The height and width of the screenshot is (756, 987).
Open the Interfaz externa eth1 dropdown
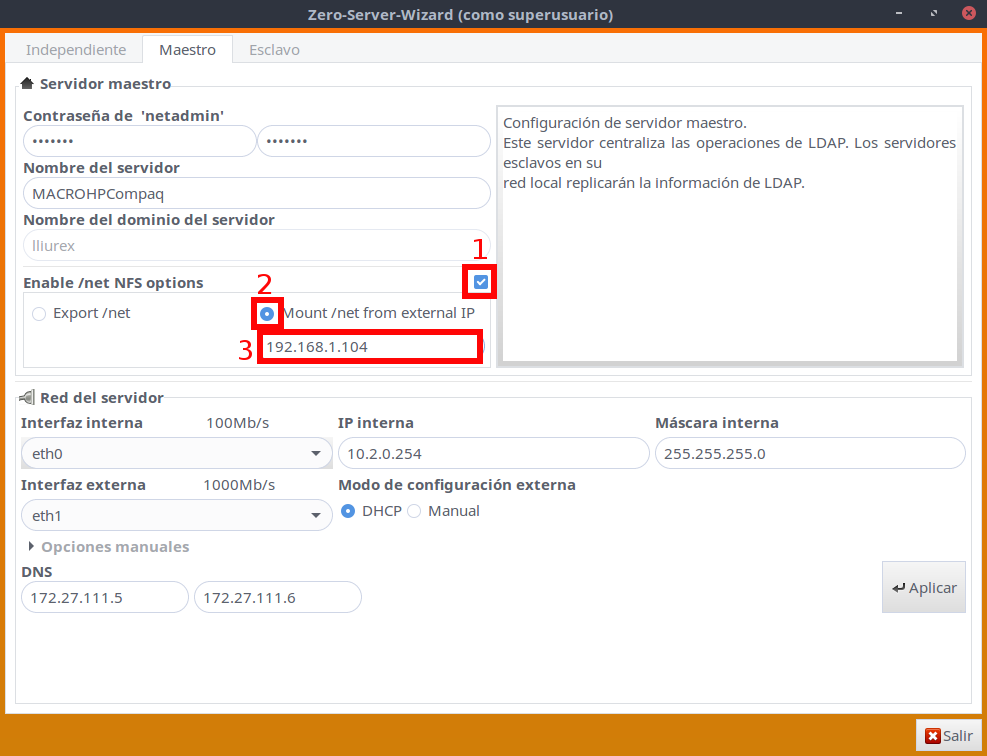(x=176, y=516)
